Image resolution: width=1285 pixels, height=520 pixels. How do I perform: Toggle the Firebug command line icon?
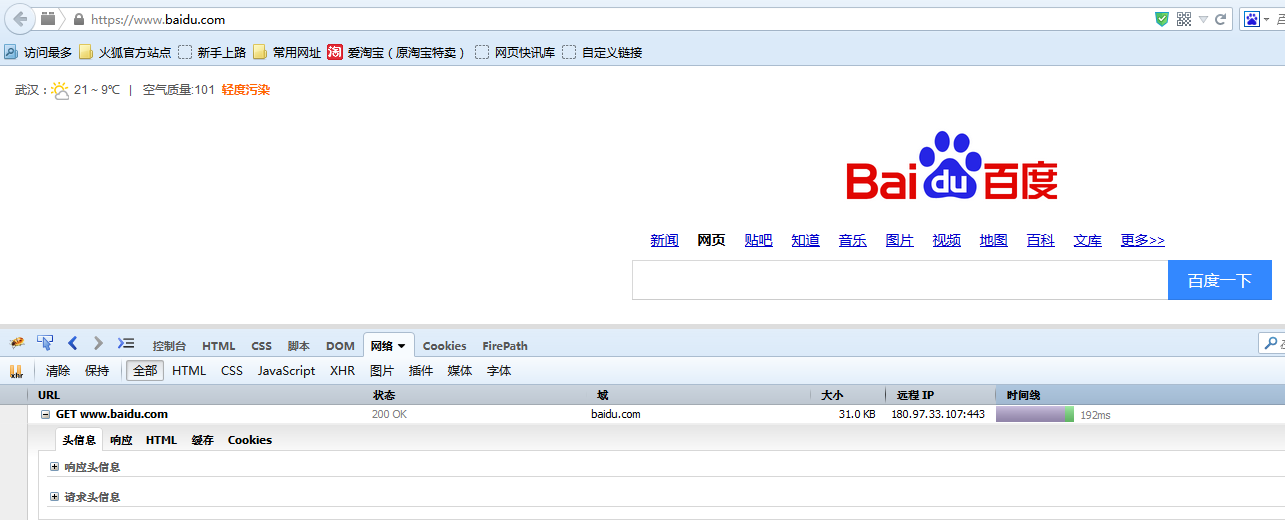[126, 343]
